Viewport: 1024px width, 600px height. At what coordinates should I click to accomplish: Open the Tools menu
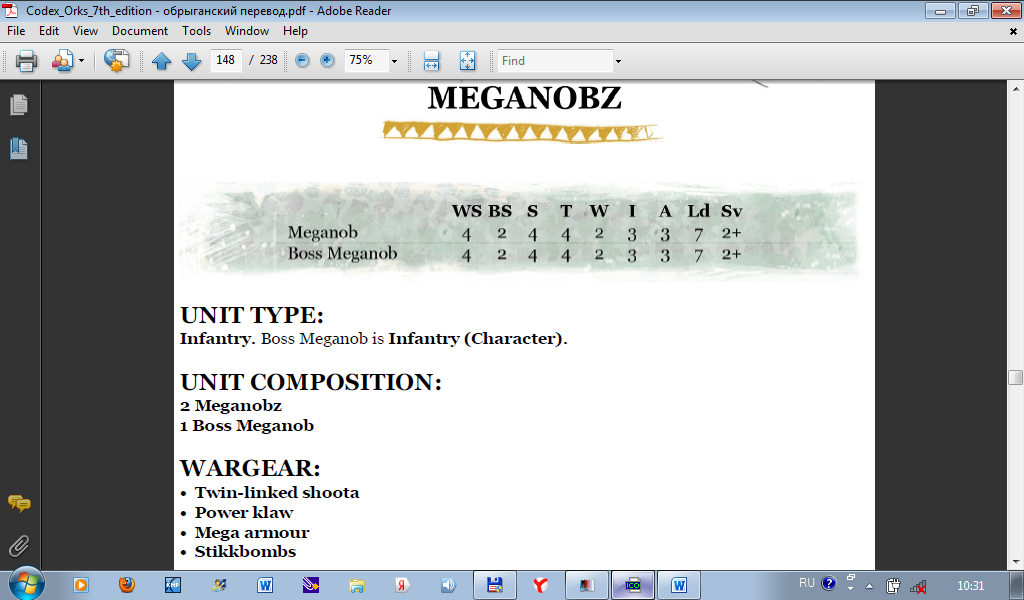click(197, 31)
